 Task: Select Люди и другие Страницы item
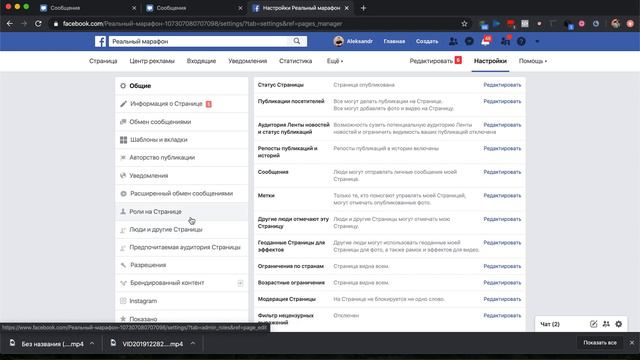182,229
